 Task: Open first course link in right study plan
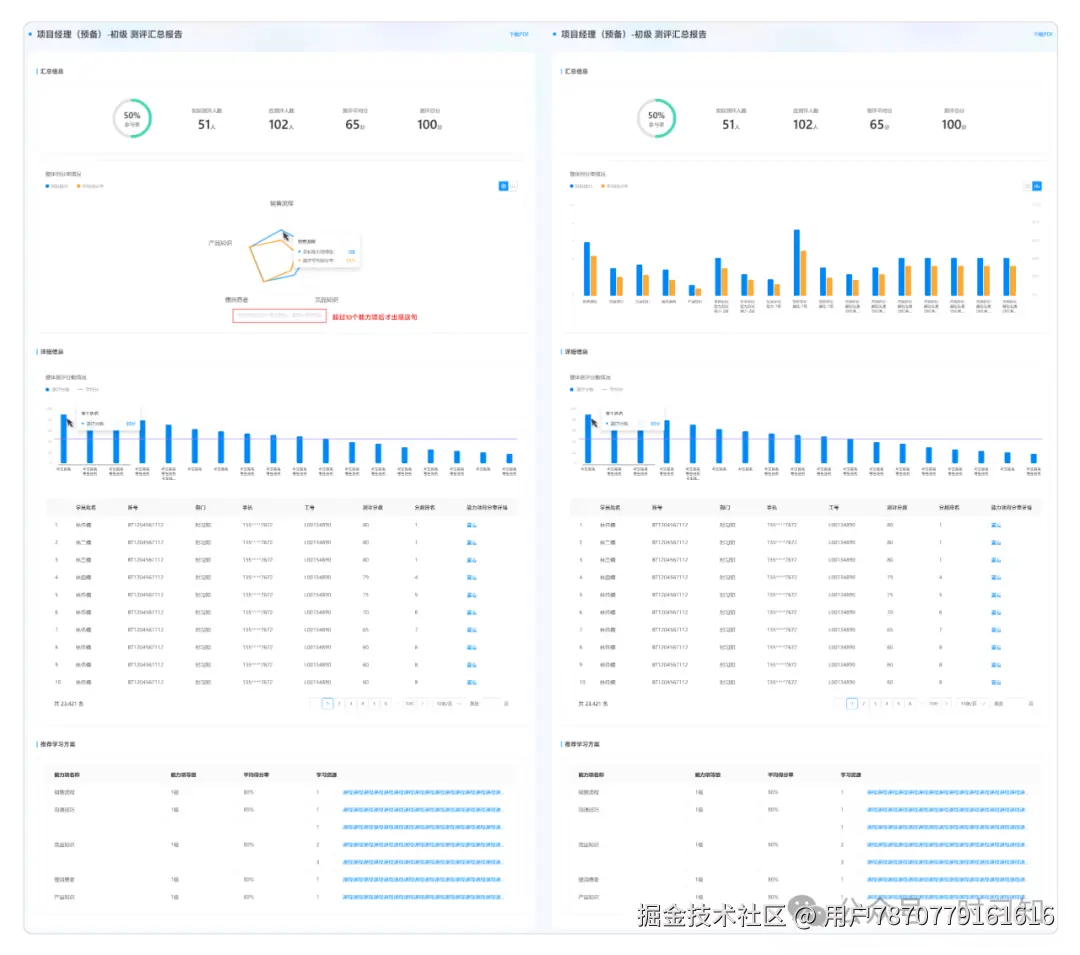point(947,793)
